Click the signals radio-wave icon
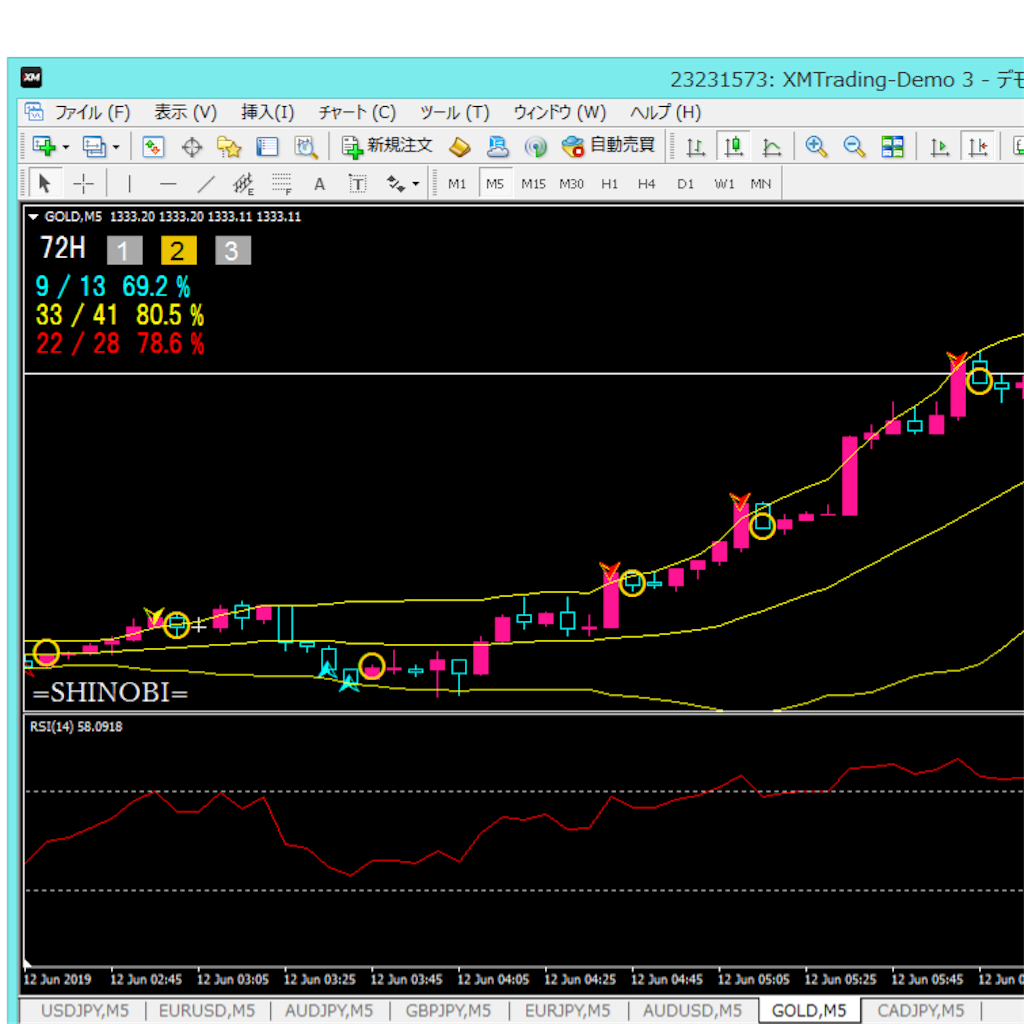1024x1024 pixels. point(536,147)
